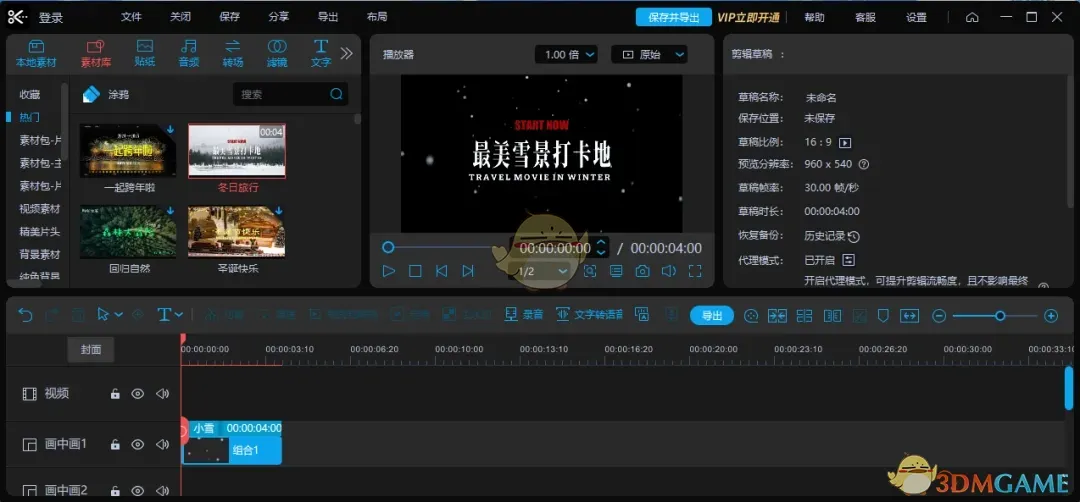
Task: Click the 封面 cover button
Action: (91, 349)
